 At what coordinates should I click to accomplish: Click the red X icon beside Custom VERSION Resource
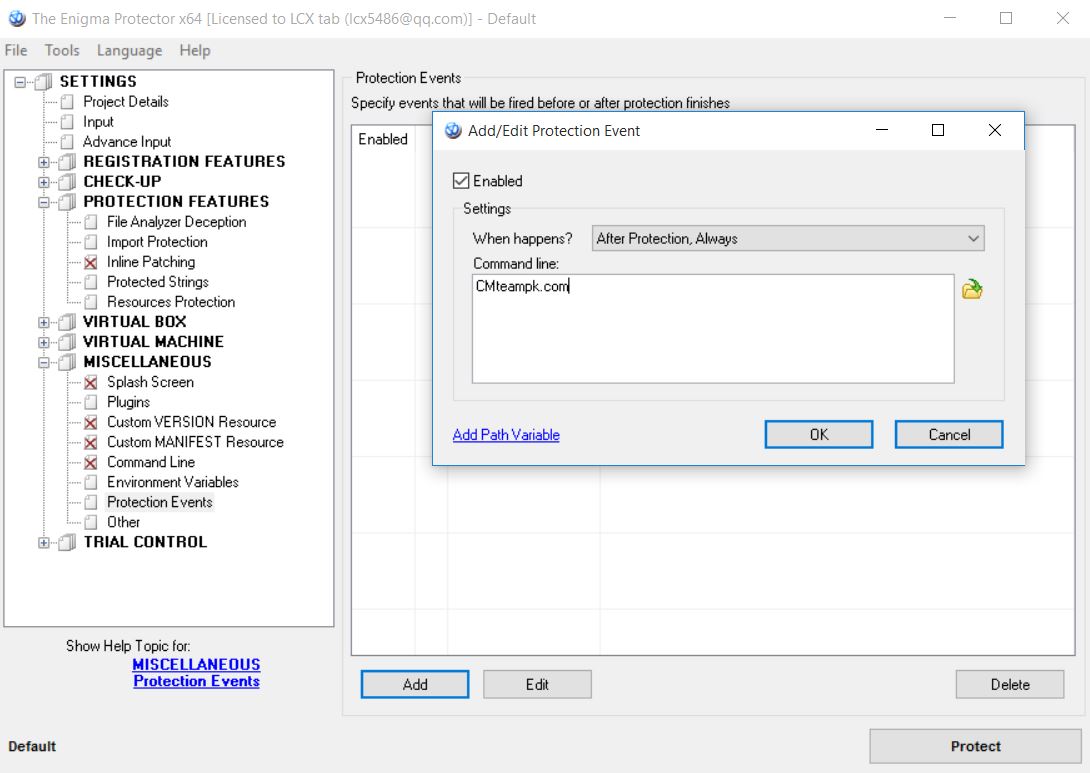(x=90, y=423)
